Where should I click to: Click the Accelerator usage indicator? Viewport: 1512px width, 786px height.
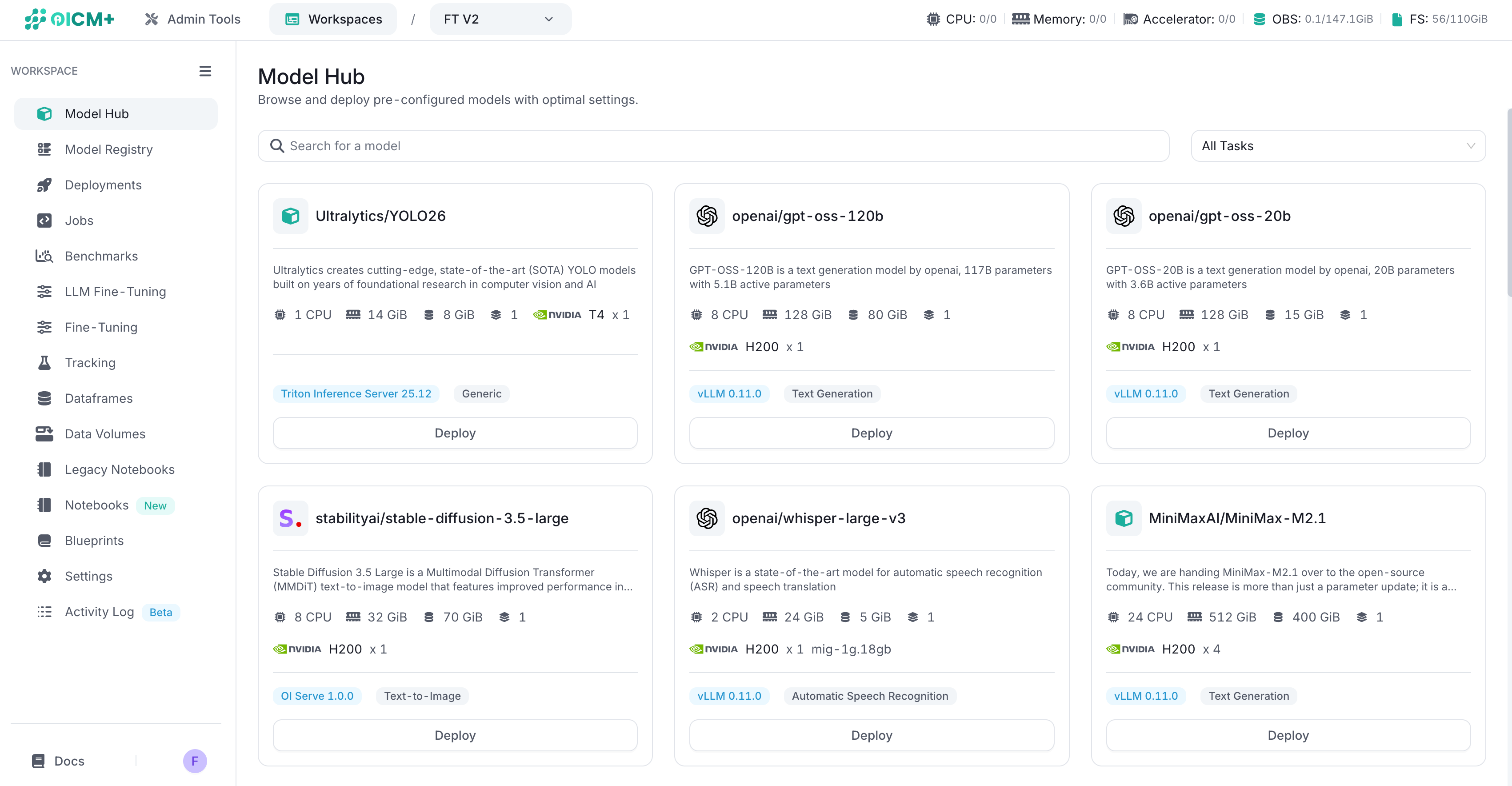(x=1179, y=20)
